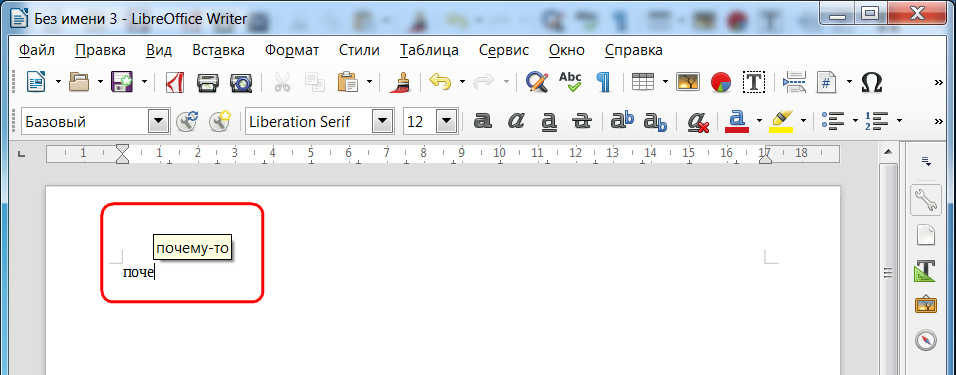Open the Формат menu

(292, 50)
